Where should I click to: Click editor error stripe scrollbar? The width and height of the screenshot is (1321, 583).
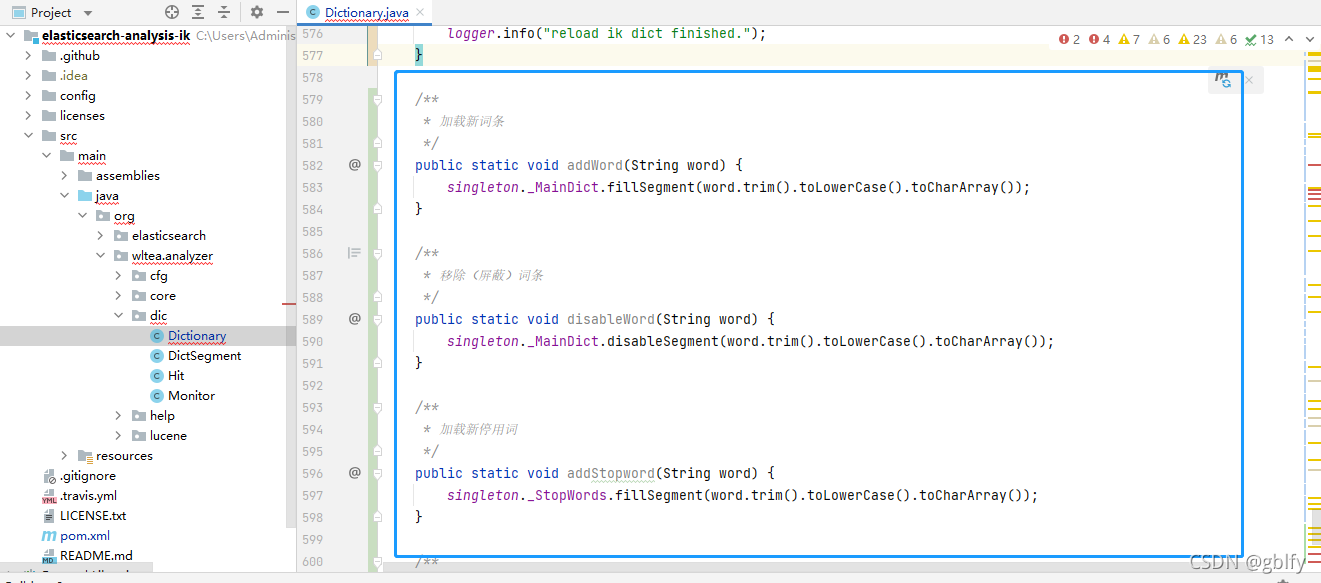(x=1314, y=310)
